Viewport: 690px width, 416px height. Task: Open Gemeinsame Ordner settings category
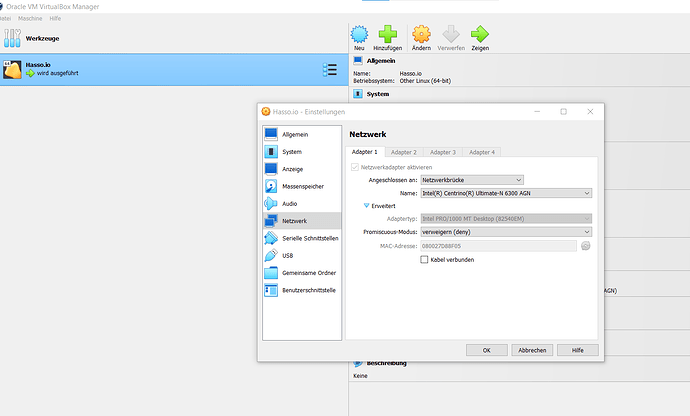click(x=302, y=272)
